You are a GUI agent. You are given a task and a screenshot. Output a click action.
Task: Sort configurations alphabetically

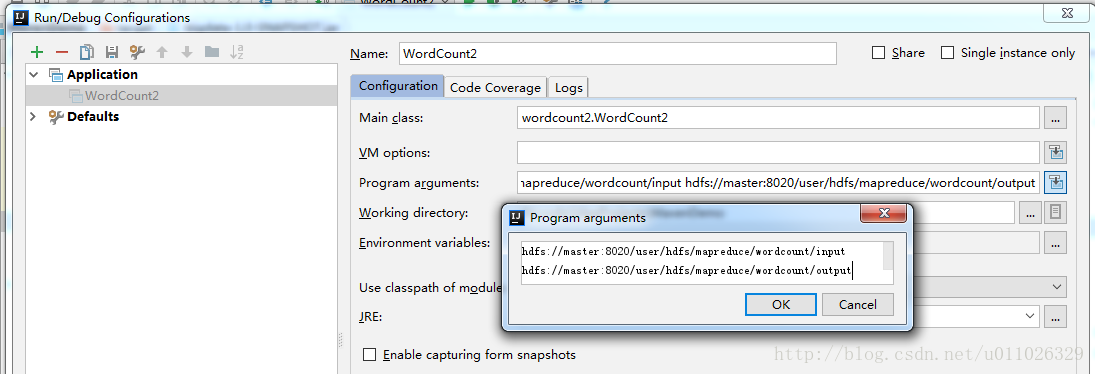pyautogui.click(x=237, y=52)
